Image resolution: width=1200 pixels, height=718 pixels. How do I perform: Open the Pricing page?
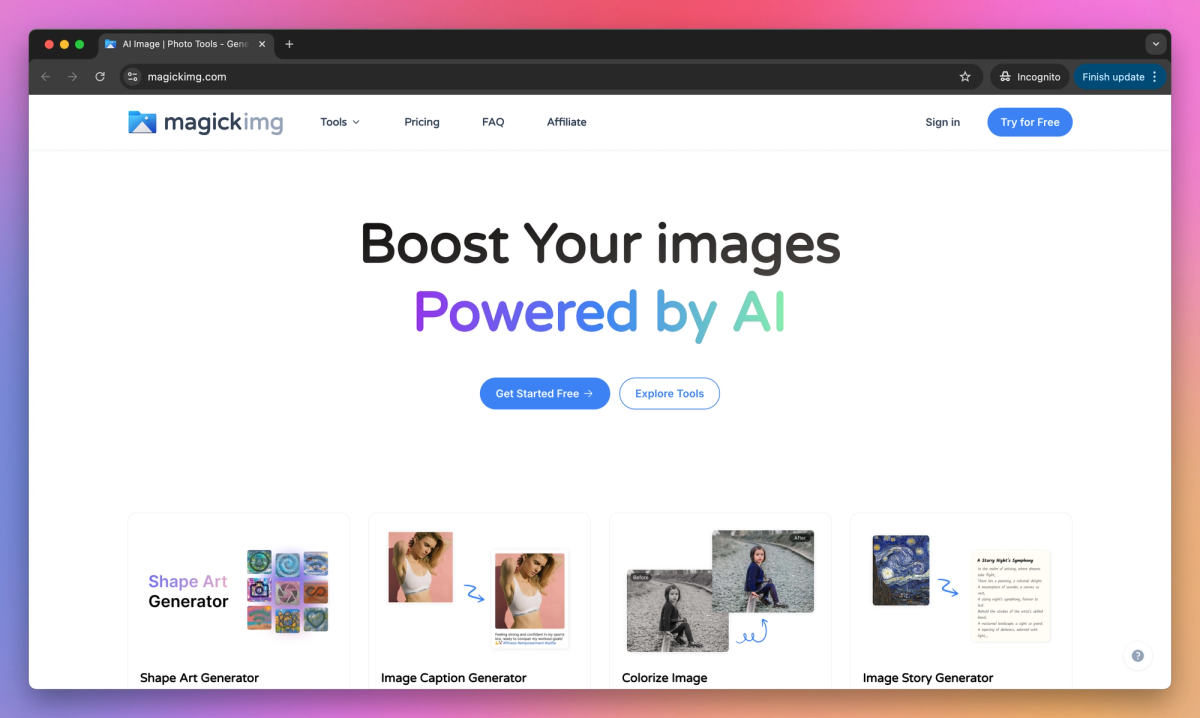coord(421,121)
